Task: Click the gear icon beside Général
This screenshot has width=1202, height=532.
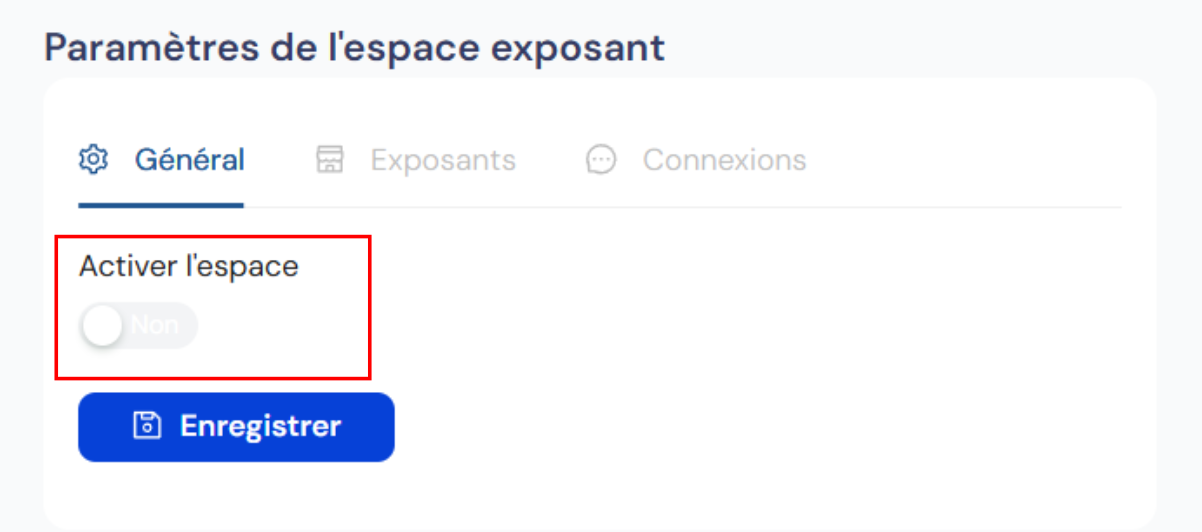Action: click(x=93, y=160)
